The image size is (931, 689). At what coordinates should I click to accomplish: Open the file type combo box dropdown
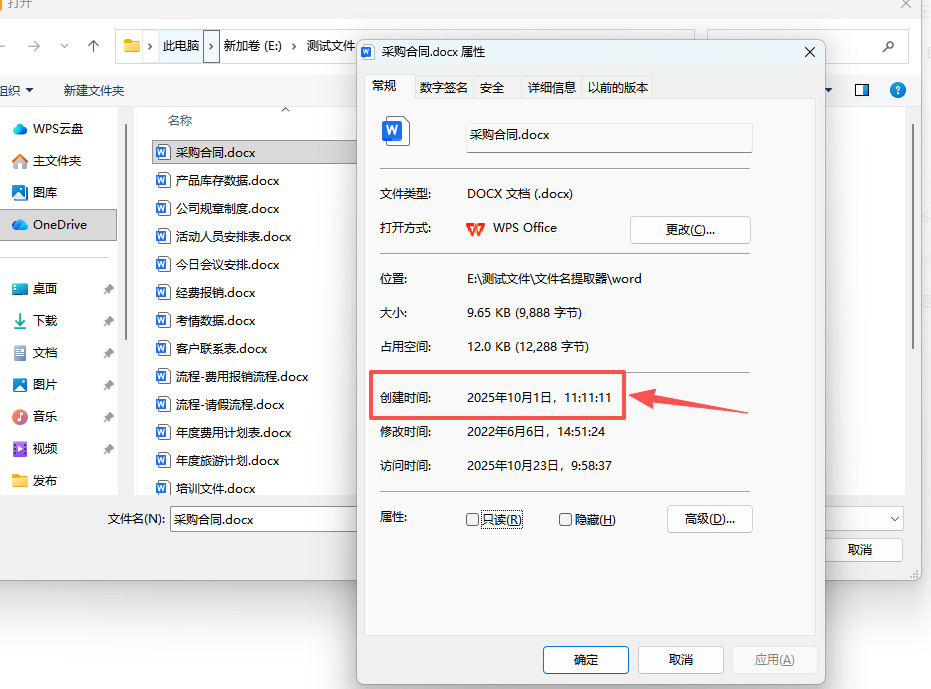[x=895, y=519]
